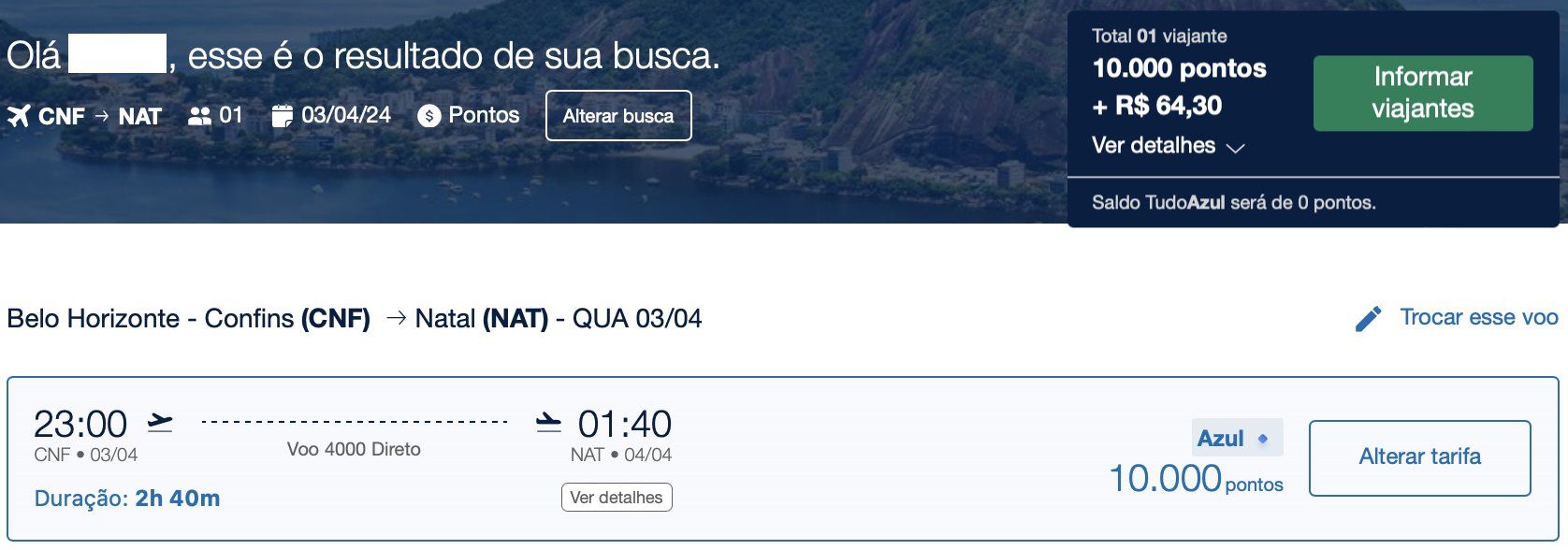Expand Ver detalhes in total summary

click(x=1154, y=146)
